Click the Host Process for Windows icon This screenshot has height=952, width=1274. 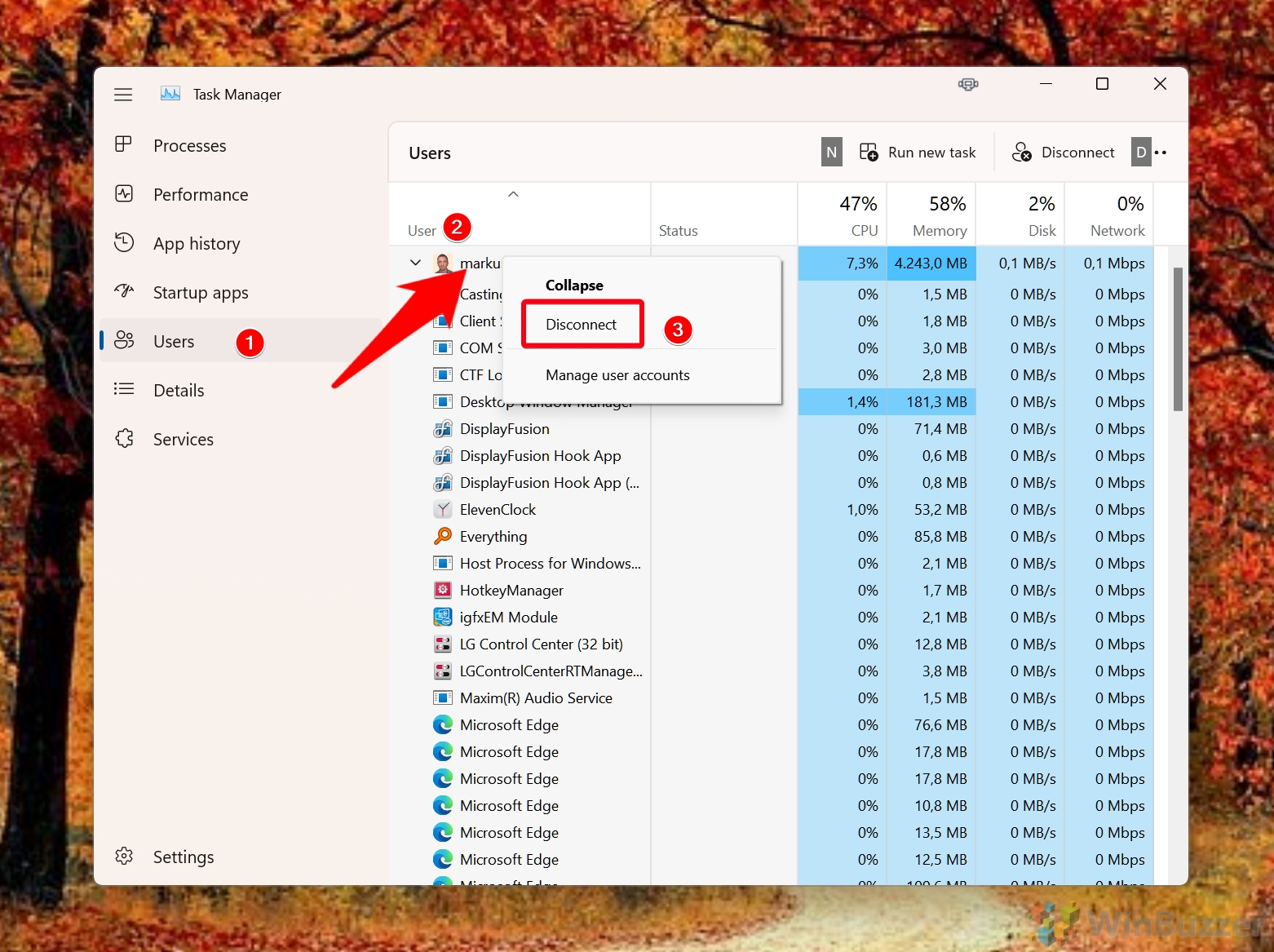pos(443,564)
